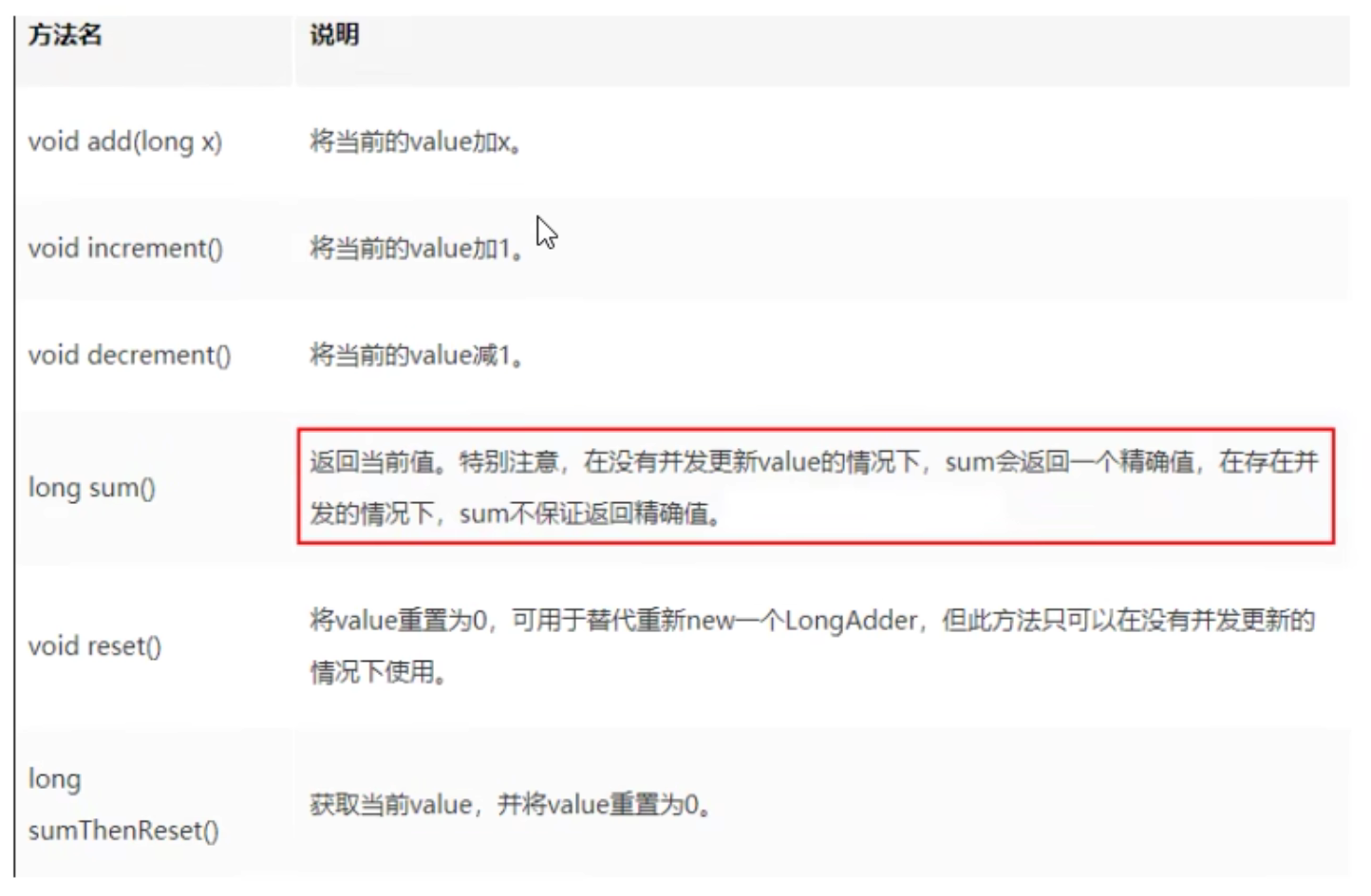Click the reset description mentioning LongAdder

click(813, 646)
